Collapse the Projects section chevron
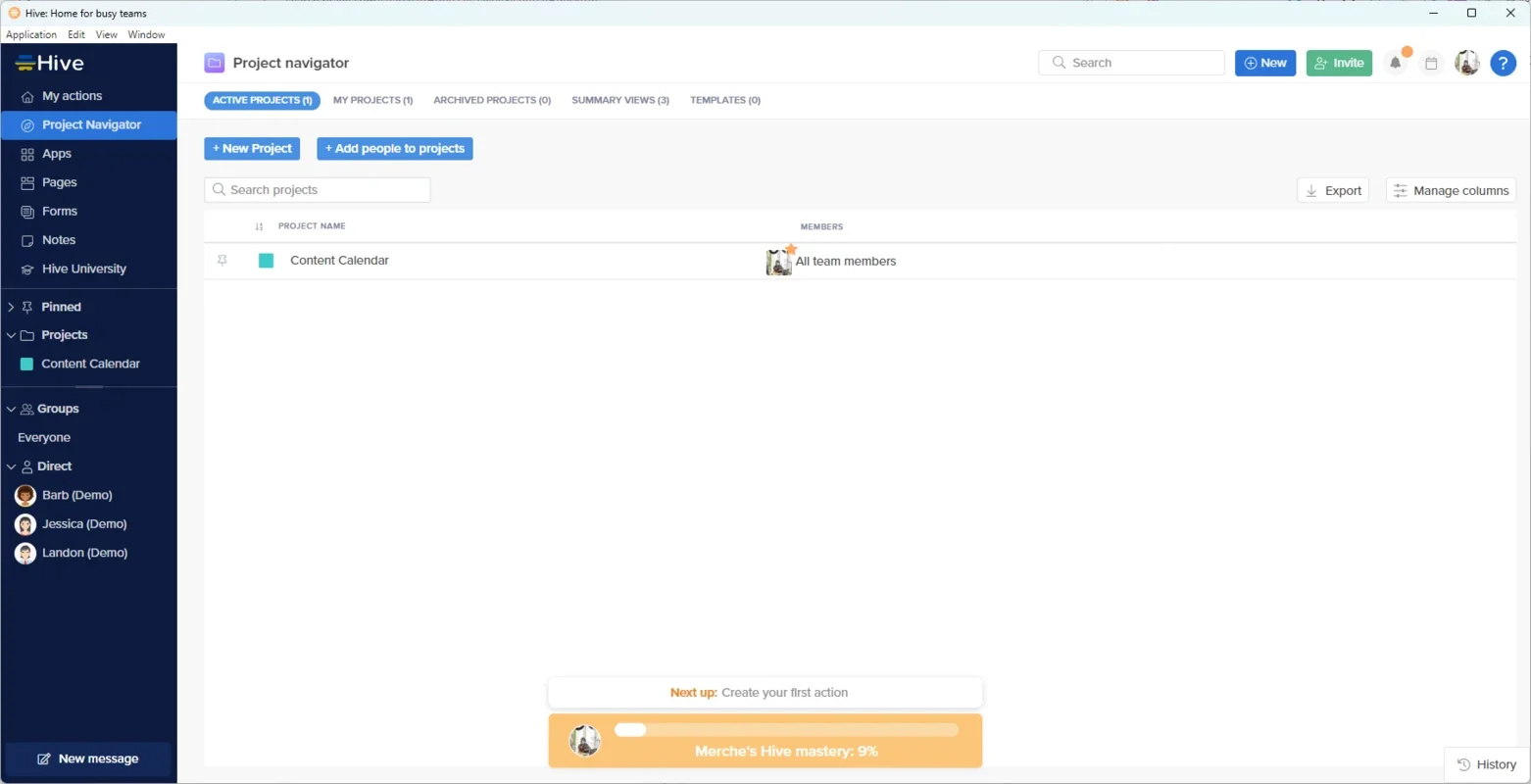This screenshot has width=1531, height=784. [11, 335]
